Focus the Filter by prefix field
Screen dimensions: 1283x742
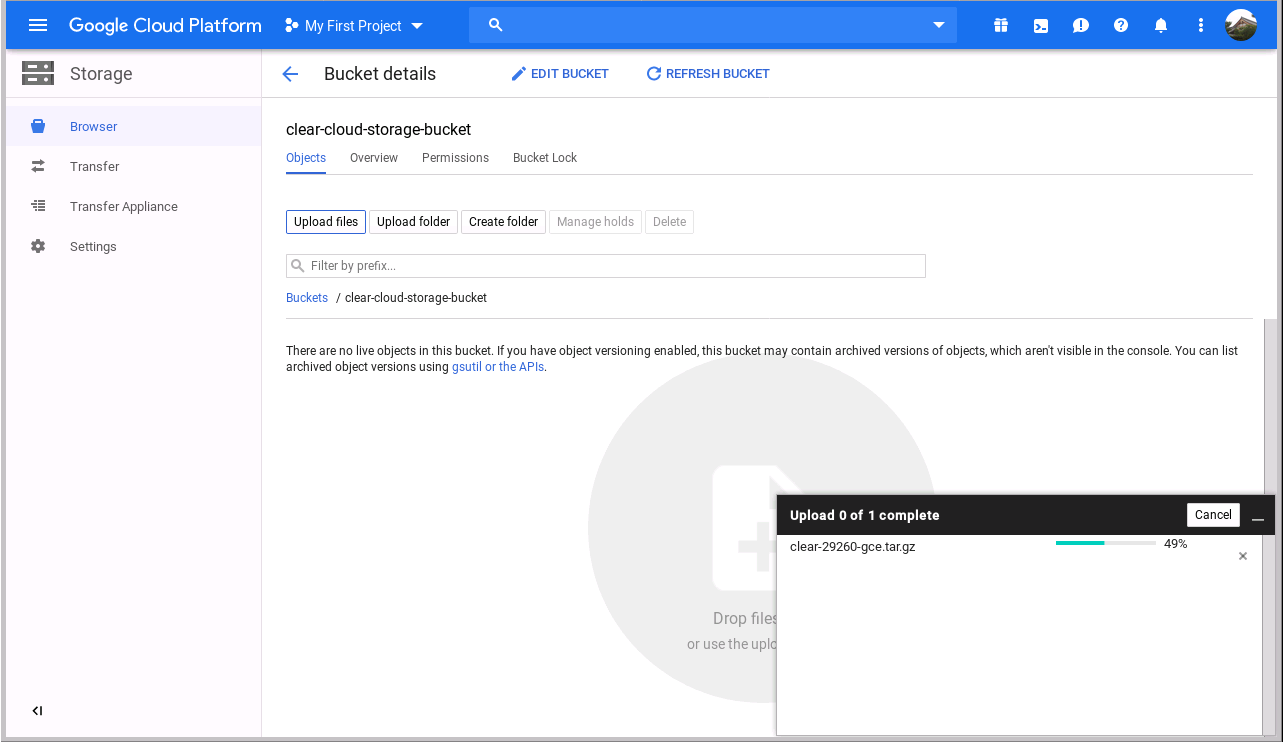click(606, 266)
